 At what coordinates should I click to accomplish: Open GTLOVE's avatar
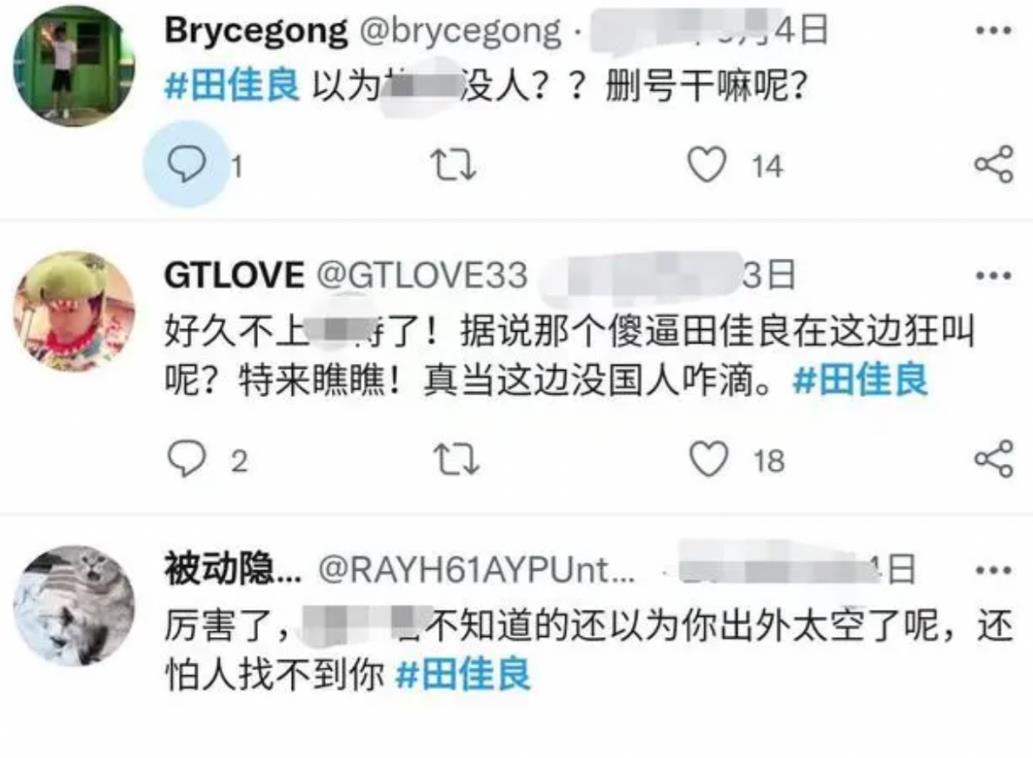tap(74, 311)
